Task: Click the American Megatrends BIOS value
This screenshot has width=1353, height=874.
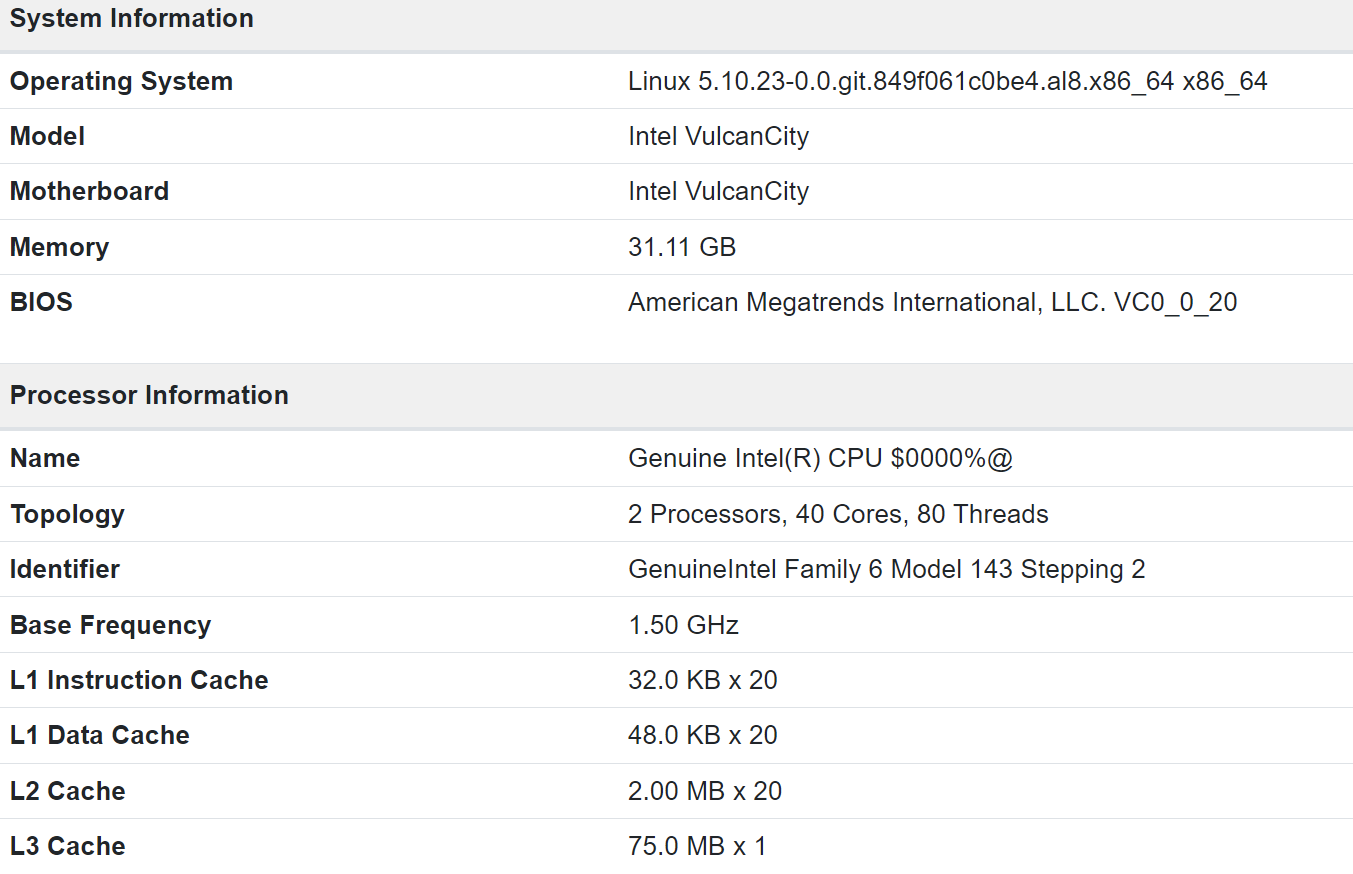Action: (932, 302)
